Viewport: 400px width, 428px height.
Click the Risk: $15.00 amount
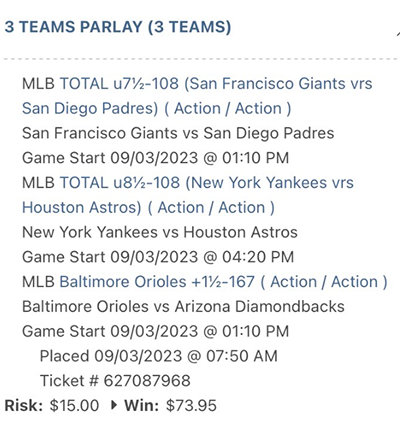(74, 406)
